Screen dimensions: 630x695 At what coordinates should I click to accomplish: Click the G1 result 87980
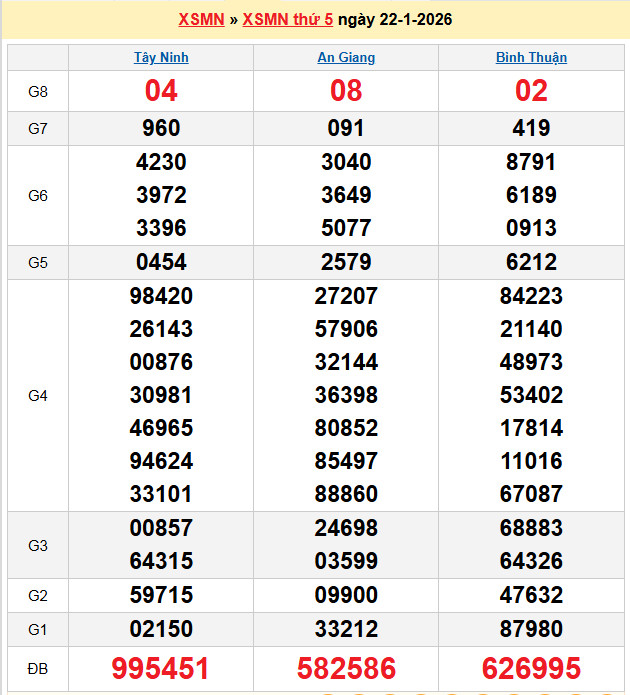point(531,629)
